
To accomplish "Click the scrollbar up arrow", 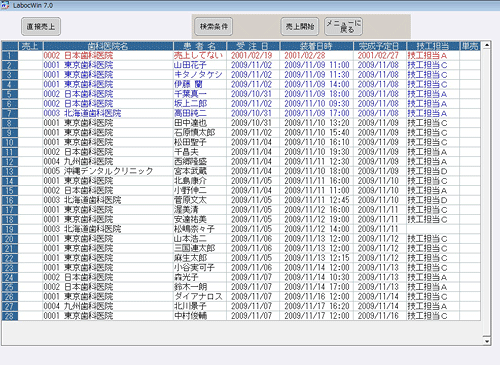I will pyautogui.click(x=487, y=45).
